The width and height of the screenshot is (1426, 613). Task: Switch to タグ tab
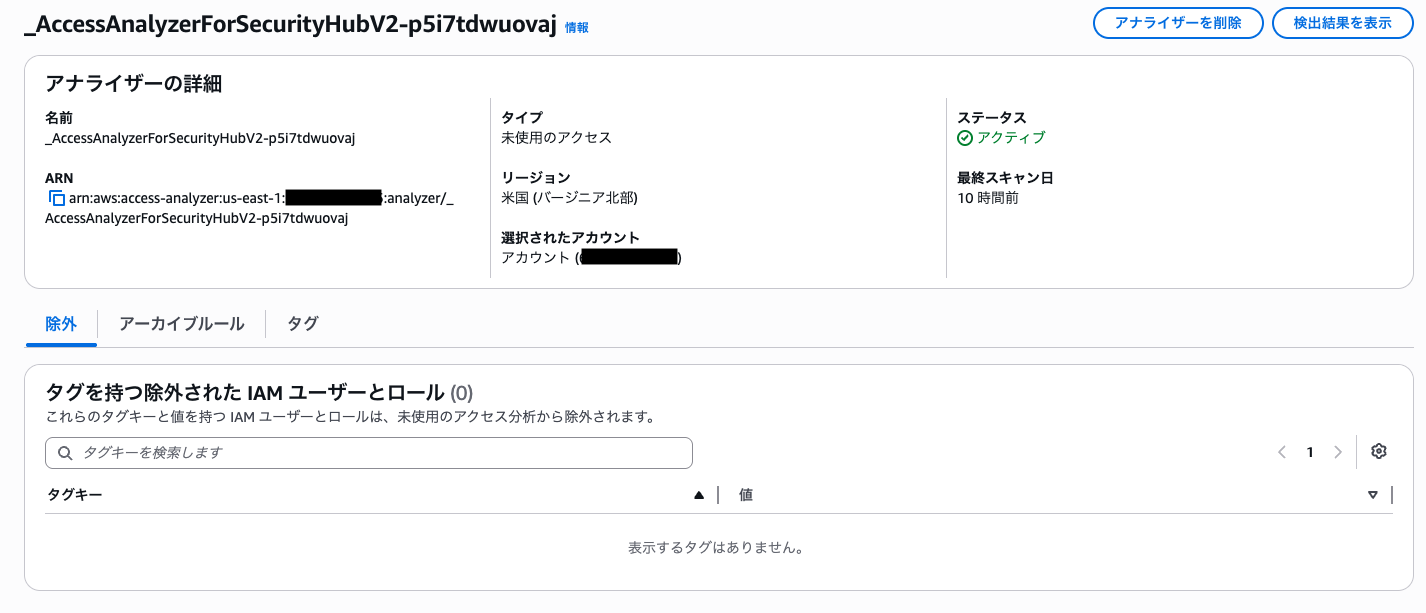[x=303, y=324]
